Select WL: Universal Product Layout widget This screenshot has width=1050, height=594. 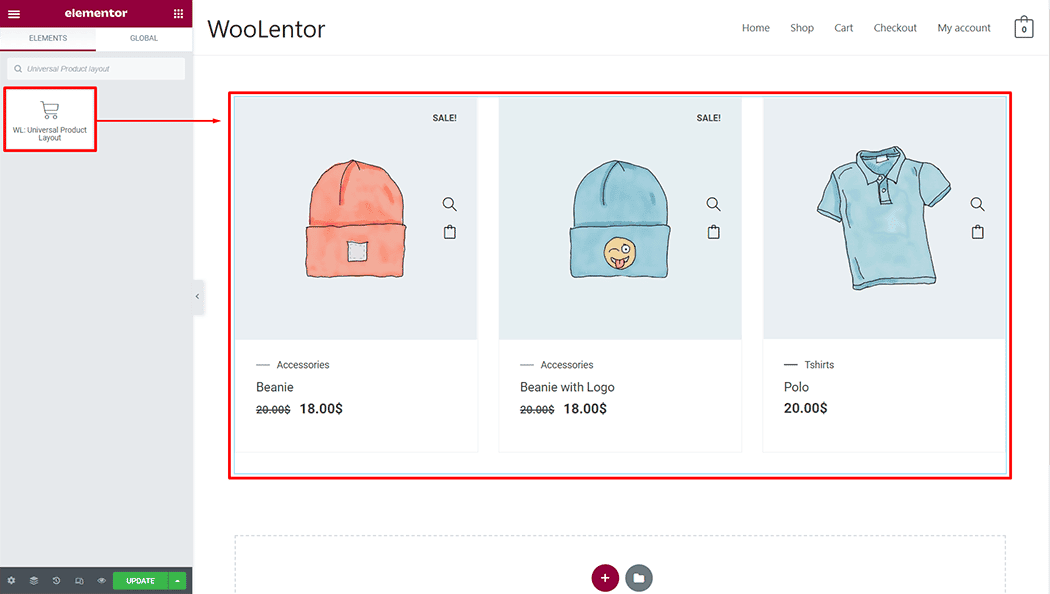click(50, 119)
